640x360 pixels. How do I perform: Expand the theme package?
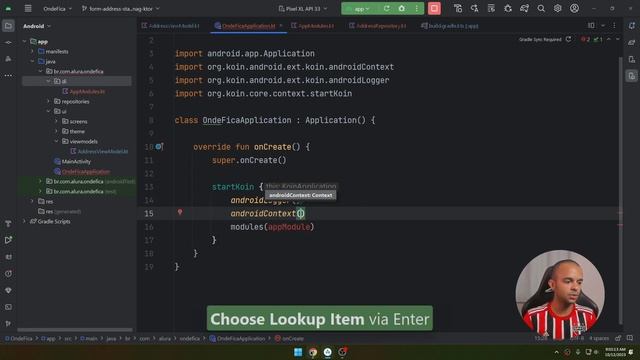pos(57,131)
